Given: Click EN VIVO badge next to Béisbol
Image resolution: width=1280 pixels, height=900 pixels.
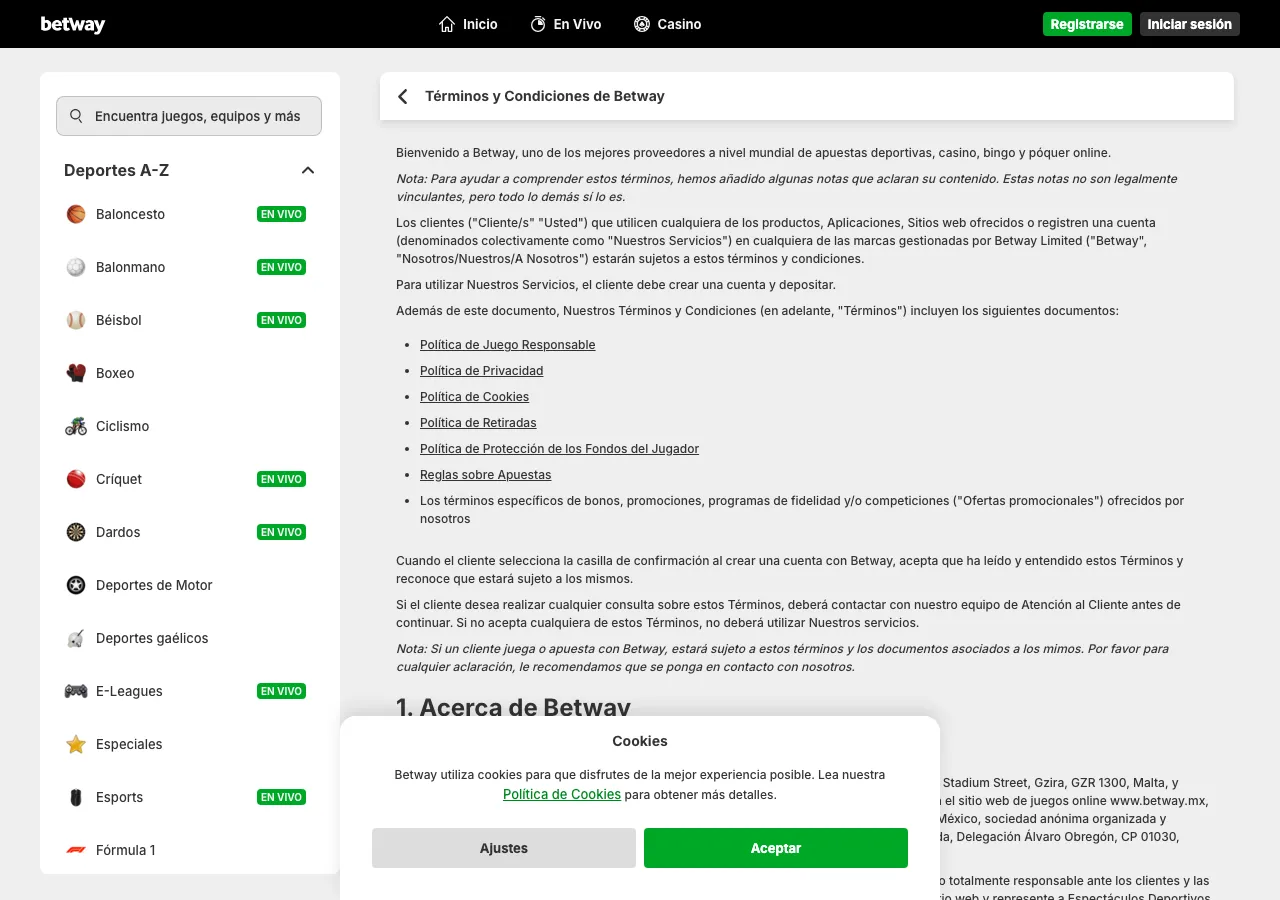Looking at the screenshot, I should coord(281,320).
